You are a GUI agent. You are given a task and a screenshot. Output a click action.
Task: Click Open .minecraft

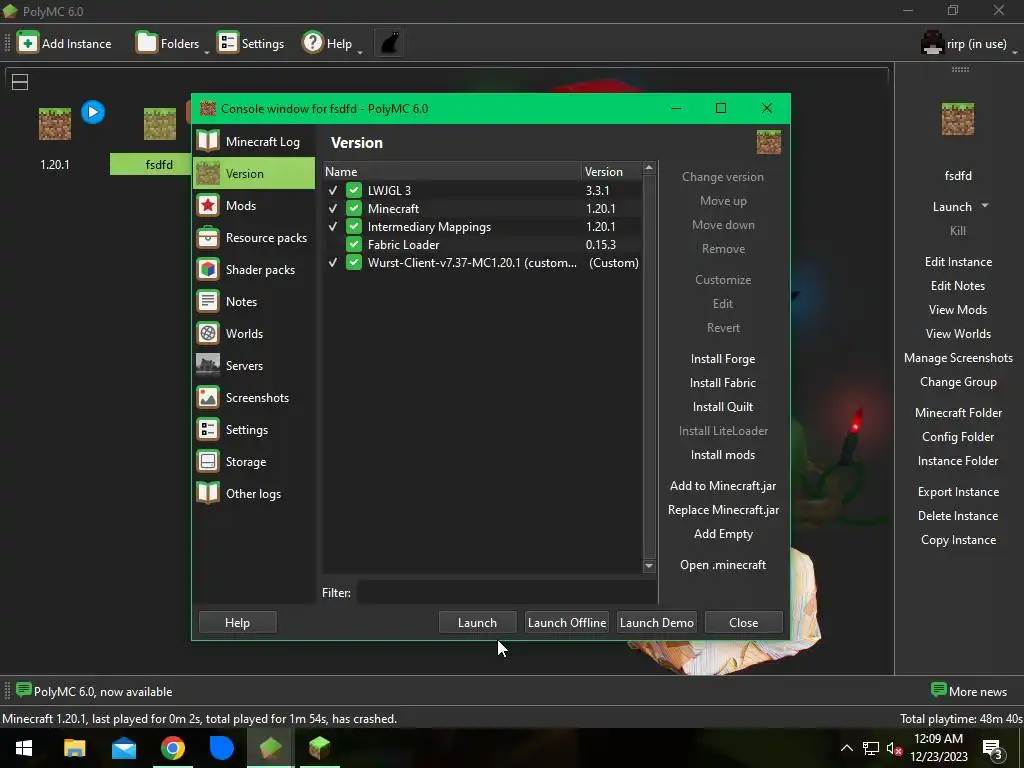pos(723,565)
